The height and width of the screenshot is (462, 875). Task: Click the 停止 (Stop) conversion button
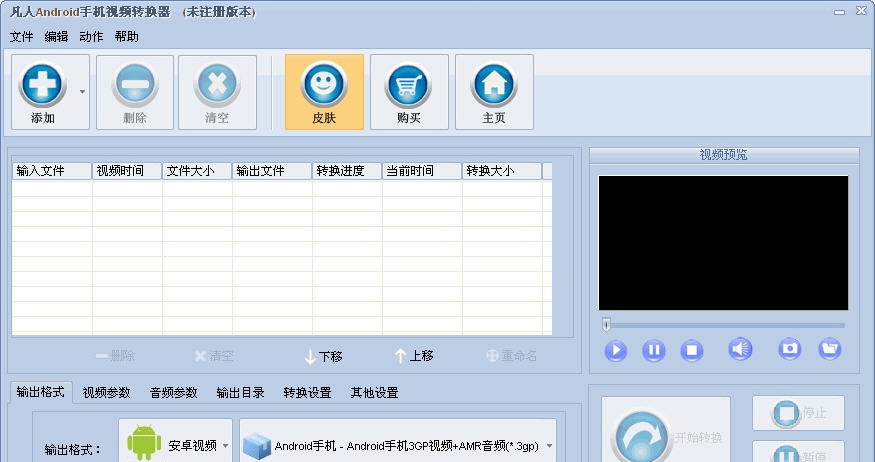click(x=799, y=413)
